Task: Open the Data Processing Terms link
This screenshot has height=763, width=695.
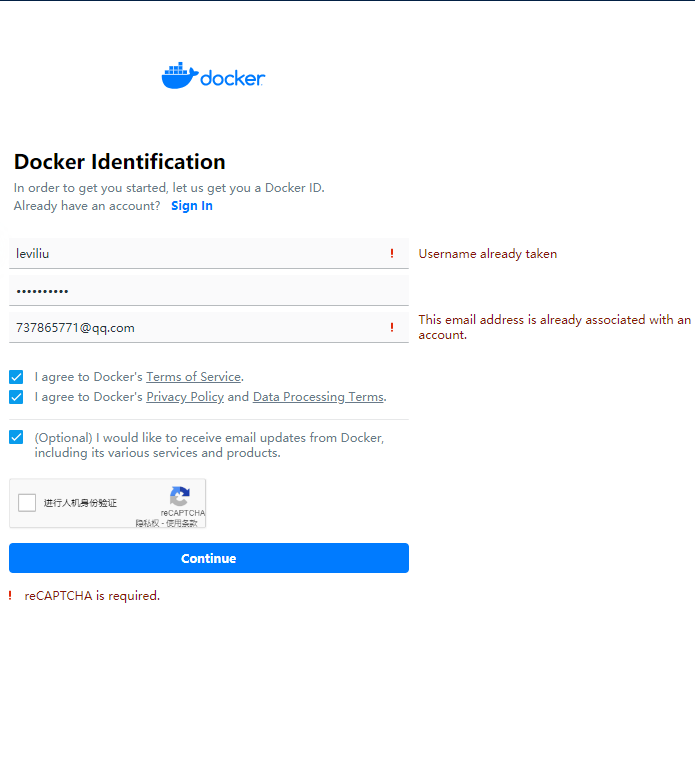Action: (x=318, y=397)
